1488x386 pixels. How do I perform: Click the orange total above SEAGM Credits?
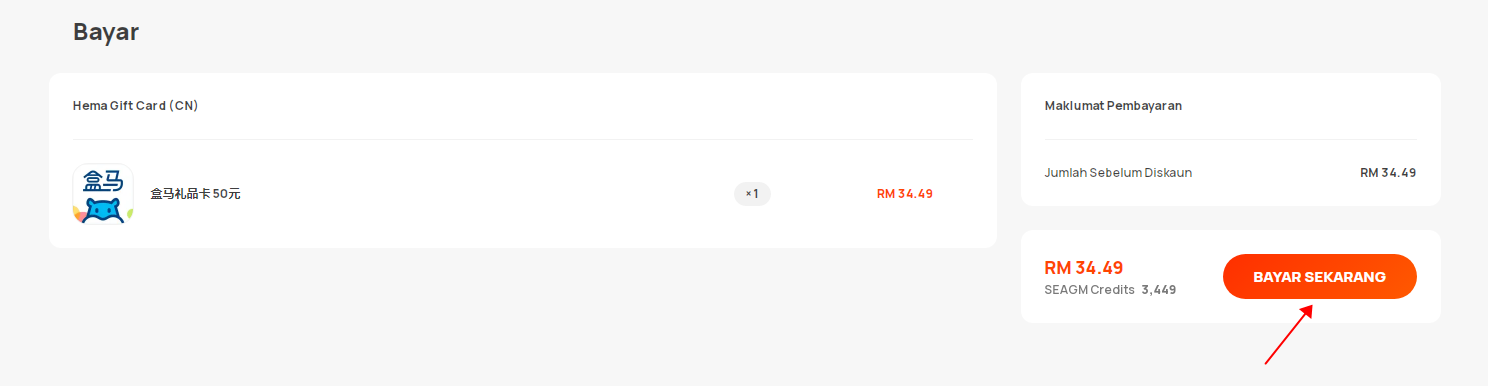pos(1084,268)
